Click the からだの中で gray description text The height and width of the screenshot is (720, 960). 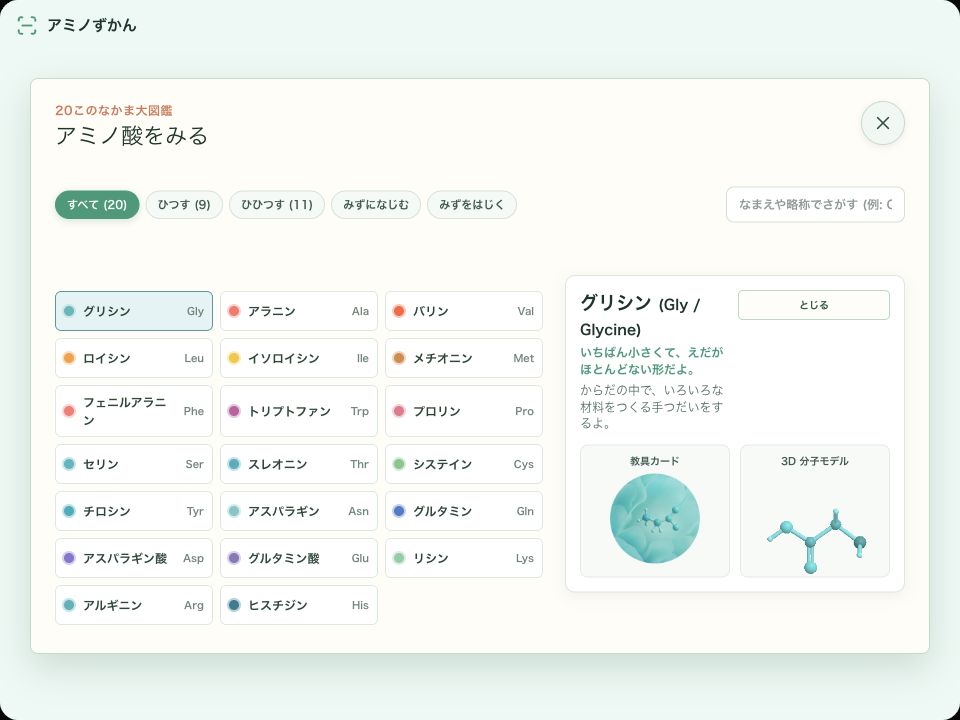(x=651, y=407)
